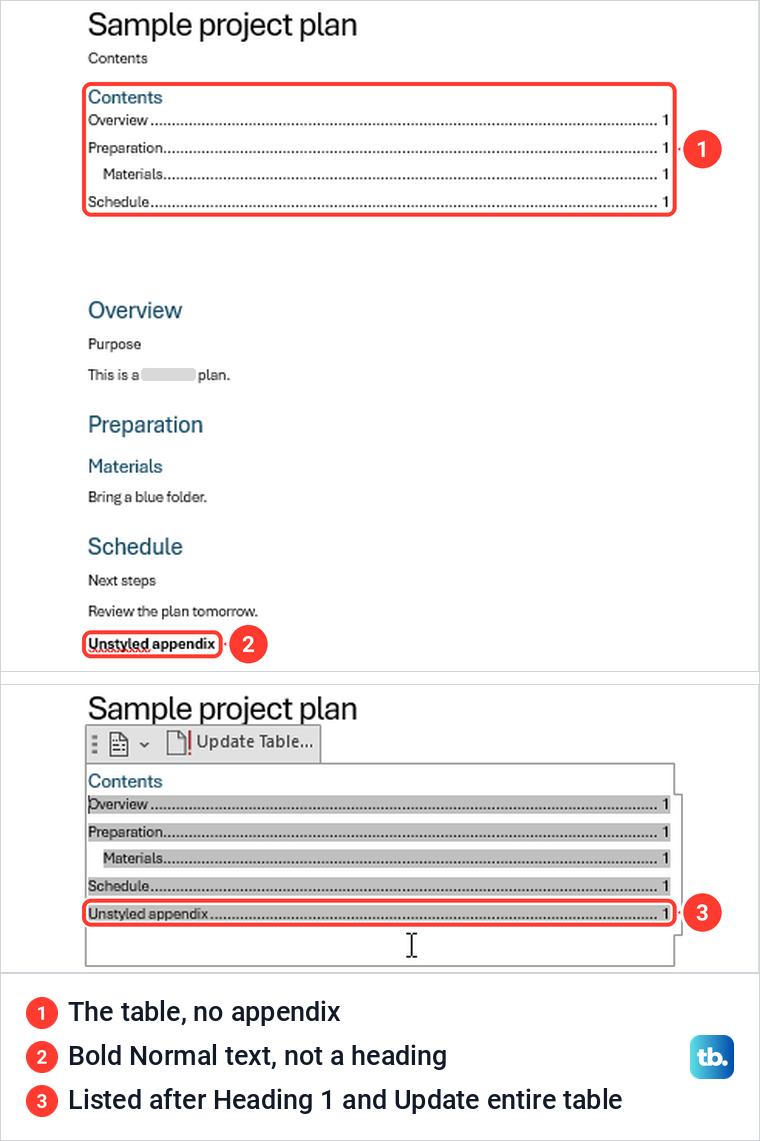Viewport: 760px width, 1141px height.
Task: Click red callout marker 1 beside contents
Action: (702, 149)
